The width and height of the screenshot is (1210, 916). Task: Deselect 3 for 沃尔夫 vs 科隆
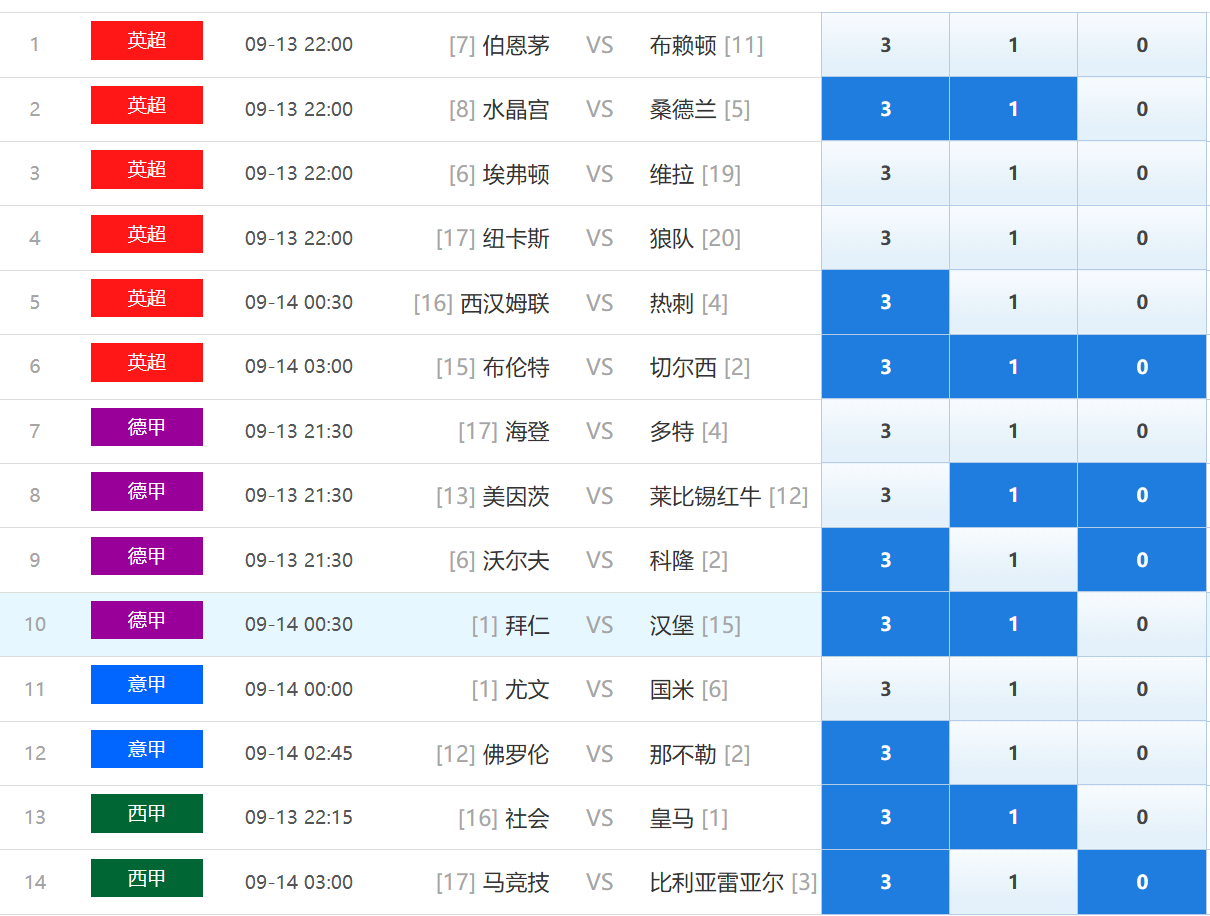tap(885, 560)
